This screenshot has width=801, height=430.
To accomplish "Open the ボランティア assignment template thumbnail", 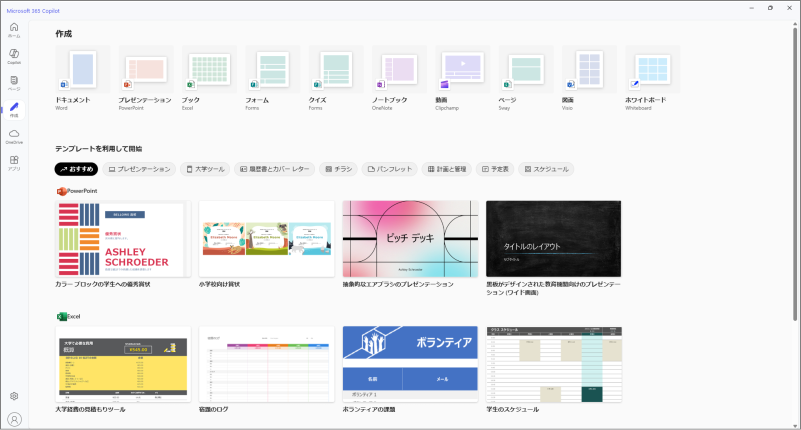I will pos(410,364).
